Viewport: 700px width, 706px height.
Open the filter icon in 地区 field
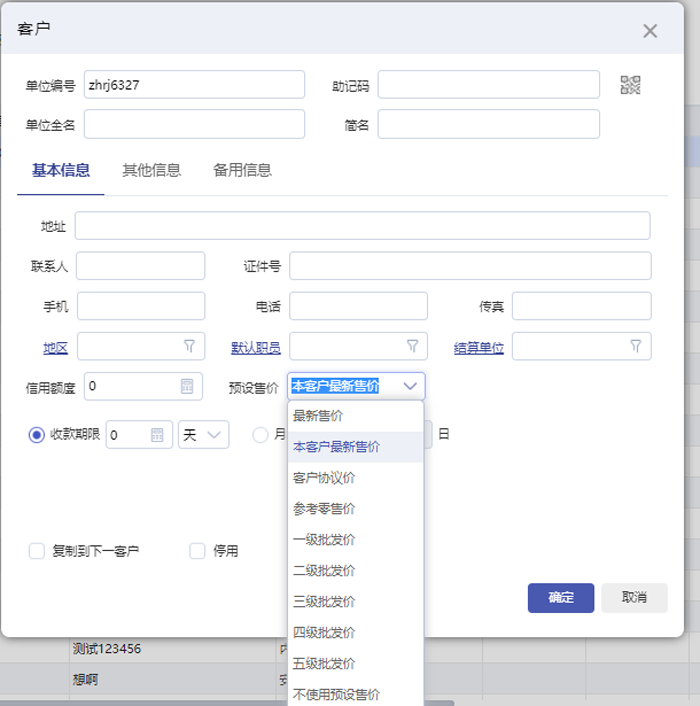point(190,346)
